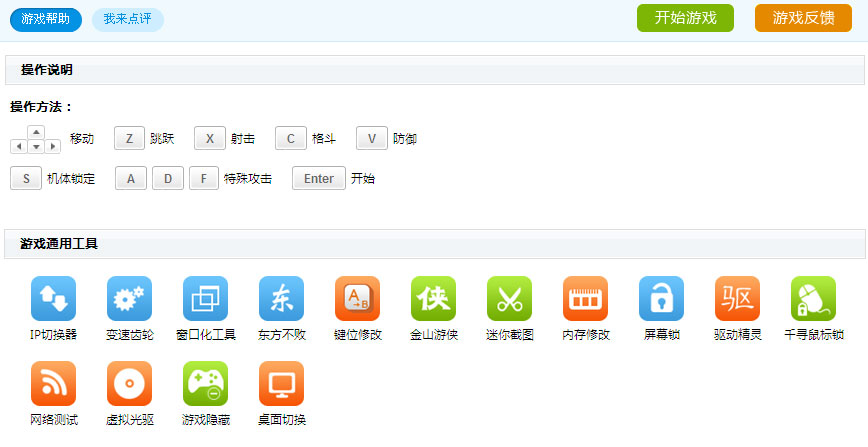
Task: Click the 屏幕锁 padlock icon
Action: (661, 299)
